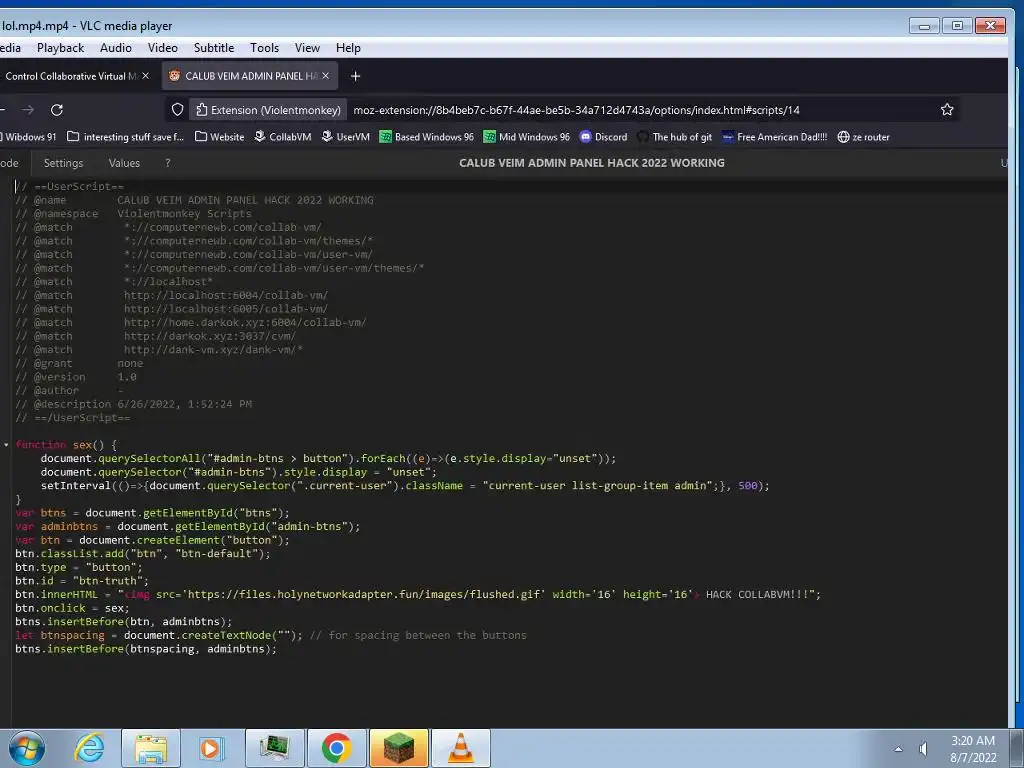Open the Subtitle menu in VLC
The height and width of the screenshot is (768, 1024).
coord(214,48)
